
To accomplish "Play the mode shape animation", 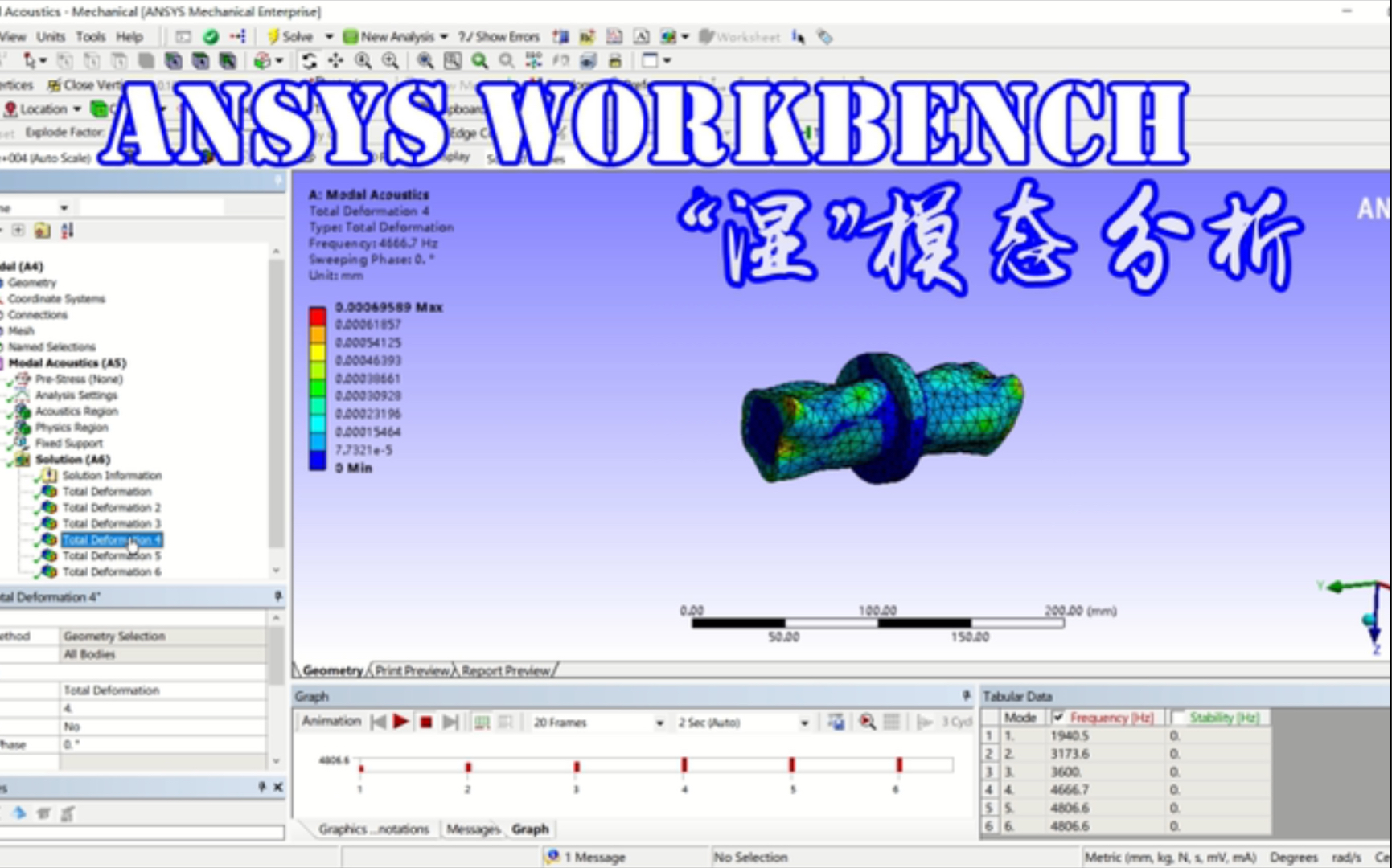I will pos(400,722).
